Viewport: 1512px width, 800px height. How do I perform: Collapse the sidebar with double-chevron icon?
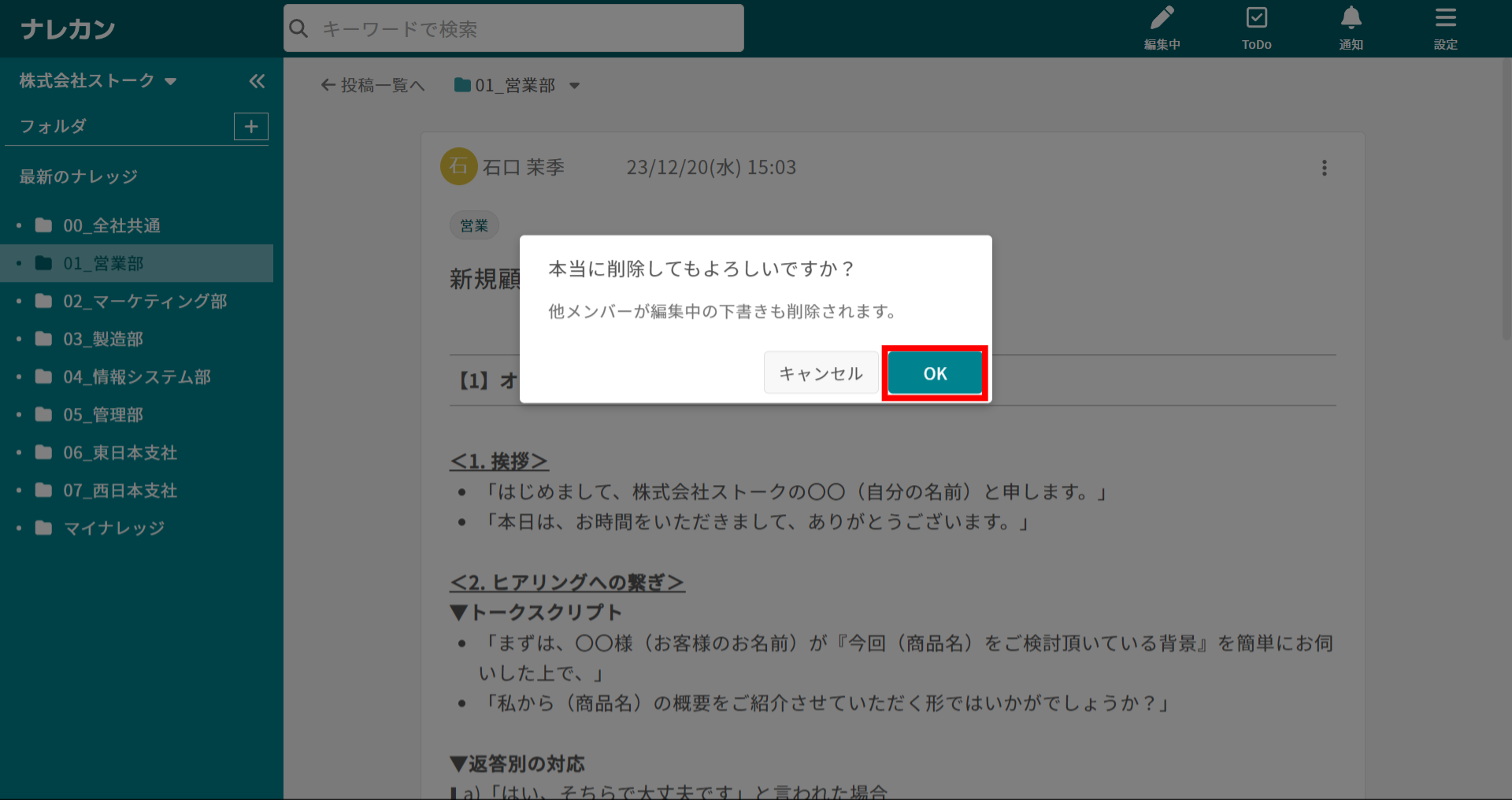(257, 81)
